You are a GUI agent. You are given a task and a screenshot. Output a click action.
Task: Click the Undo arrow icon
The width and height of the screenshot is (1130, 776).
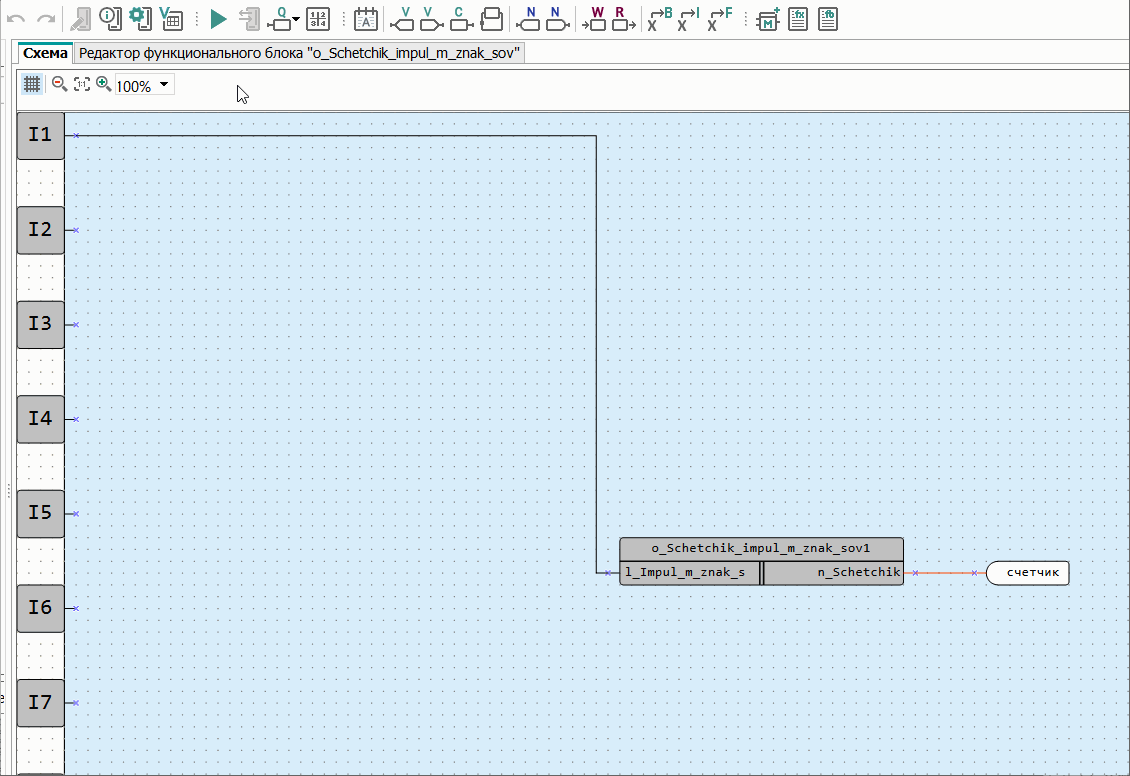[x=16, y=19]
